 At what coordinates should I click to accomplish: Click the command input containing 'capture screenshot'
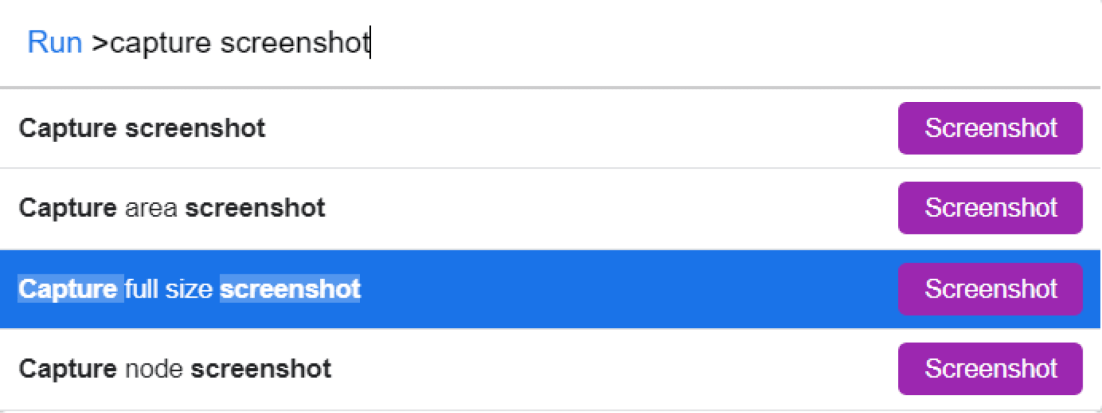tap(551, 44)
